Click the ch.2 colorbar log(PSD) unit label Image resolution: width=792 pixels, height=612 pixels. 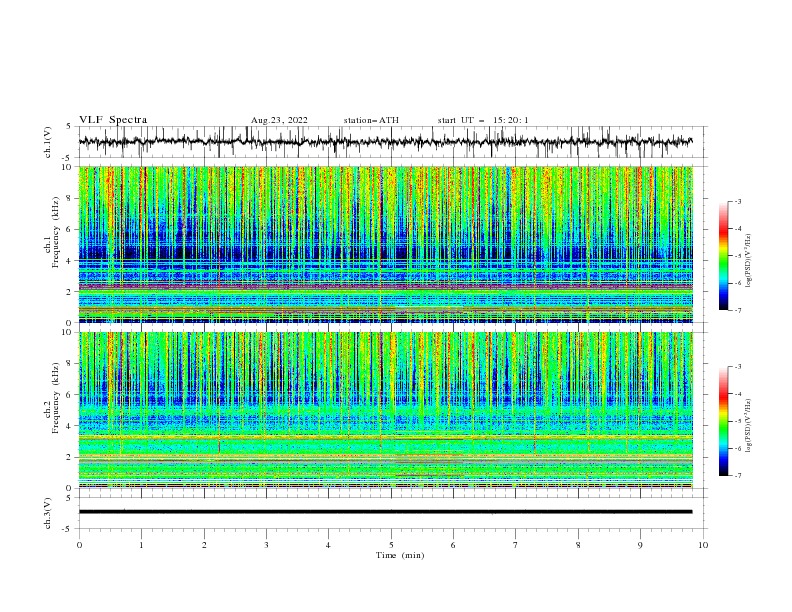click(749, 426)
